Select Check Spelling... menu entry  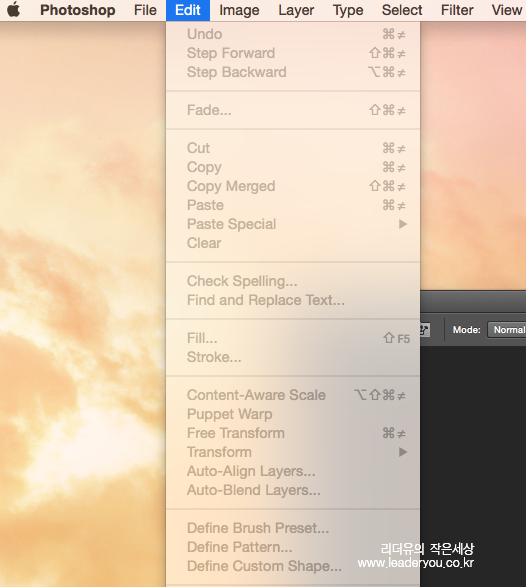click(293, 281)
